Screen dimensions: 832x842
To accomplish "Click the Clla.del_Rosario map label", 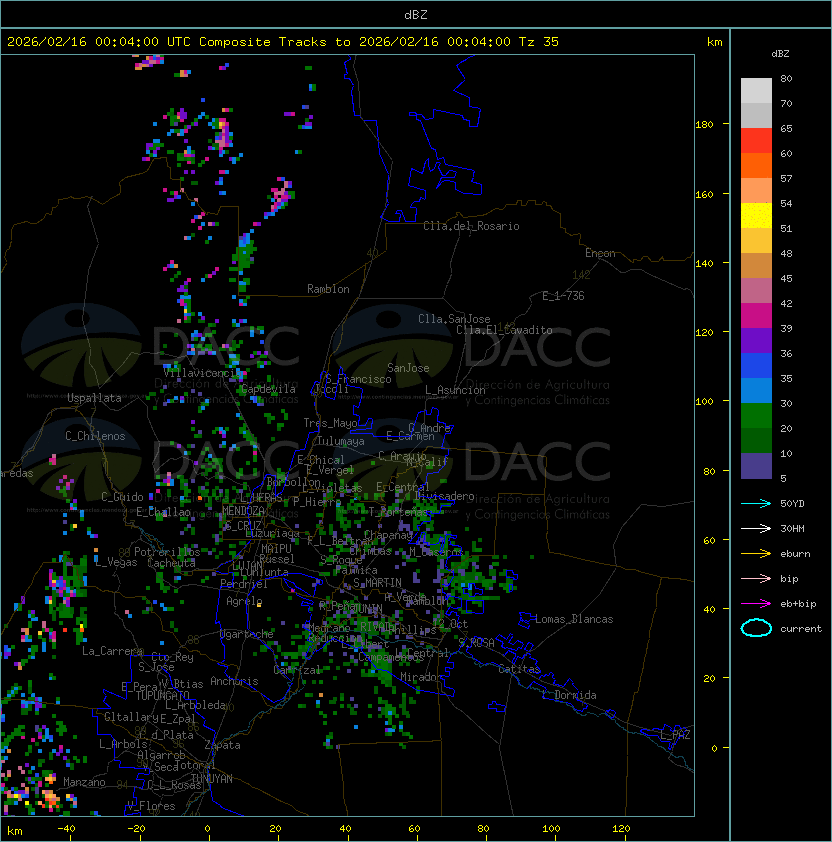I will (x=471, y=226).
